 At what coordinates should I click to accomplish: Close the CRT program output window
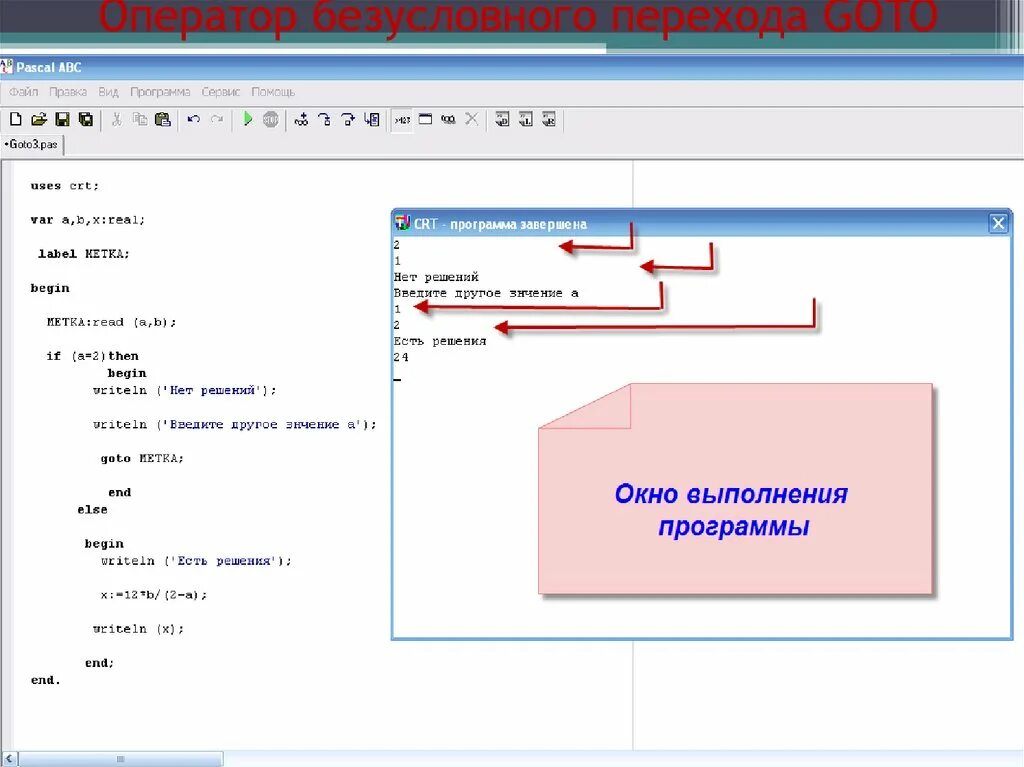tap(997, 223)
